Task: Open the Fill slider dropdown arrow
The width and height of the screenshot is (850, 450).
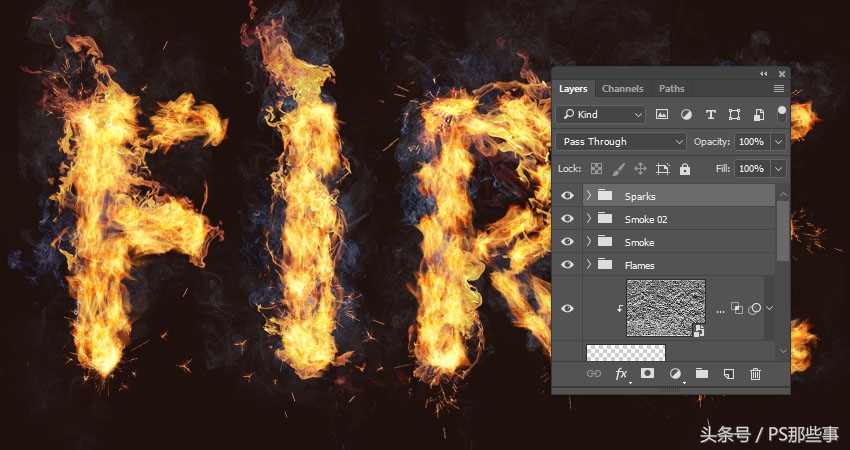Action: (778, 169)
